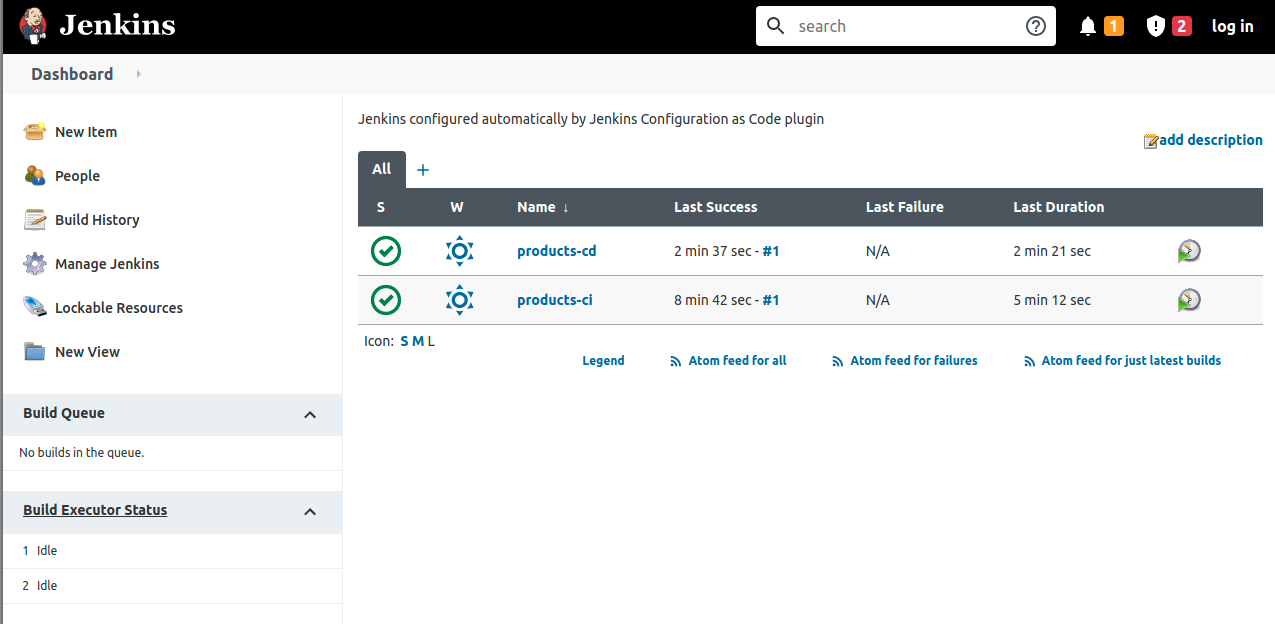The height and width of the screenshot is (624, 1275).
Task: Expand the Dashboard breadcrumb arrow menu
Action: (x=138, y=74)
